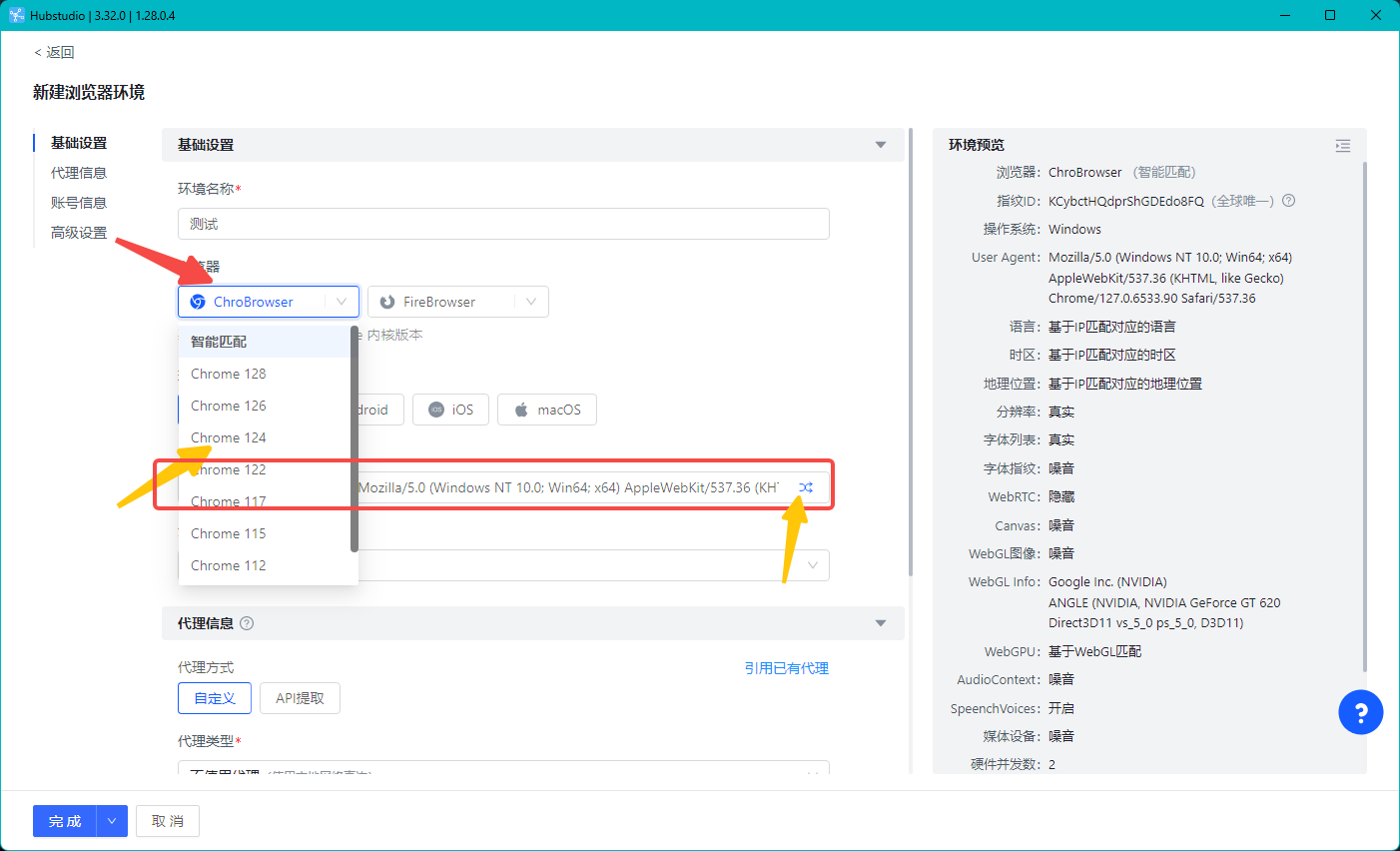Image resolution: width=1400 pixels, height=851 pixels.
Task: Click the 环境名称 input field
Action: tap(503, 224)
